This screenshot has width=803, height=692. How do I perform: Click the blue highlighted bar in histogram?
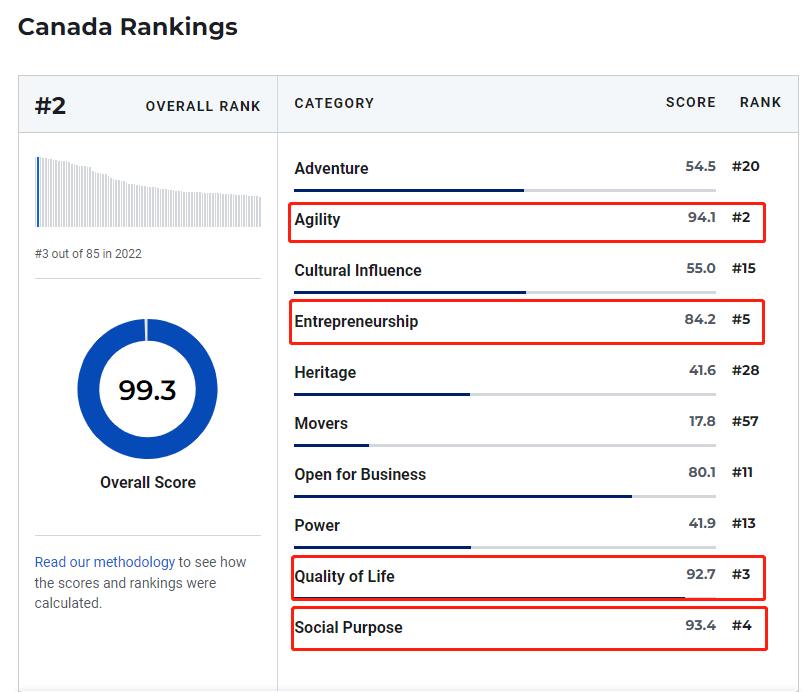(x=37, y=192)
